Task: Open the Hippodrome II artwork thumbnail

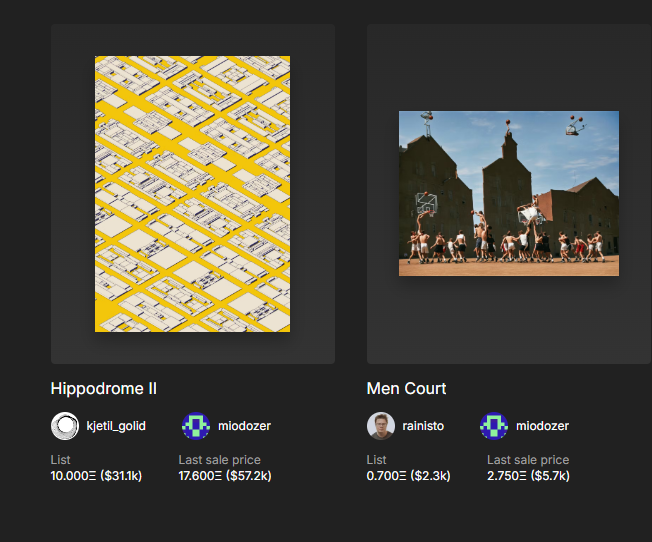Action: (x=192, y=193)
